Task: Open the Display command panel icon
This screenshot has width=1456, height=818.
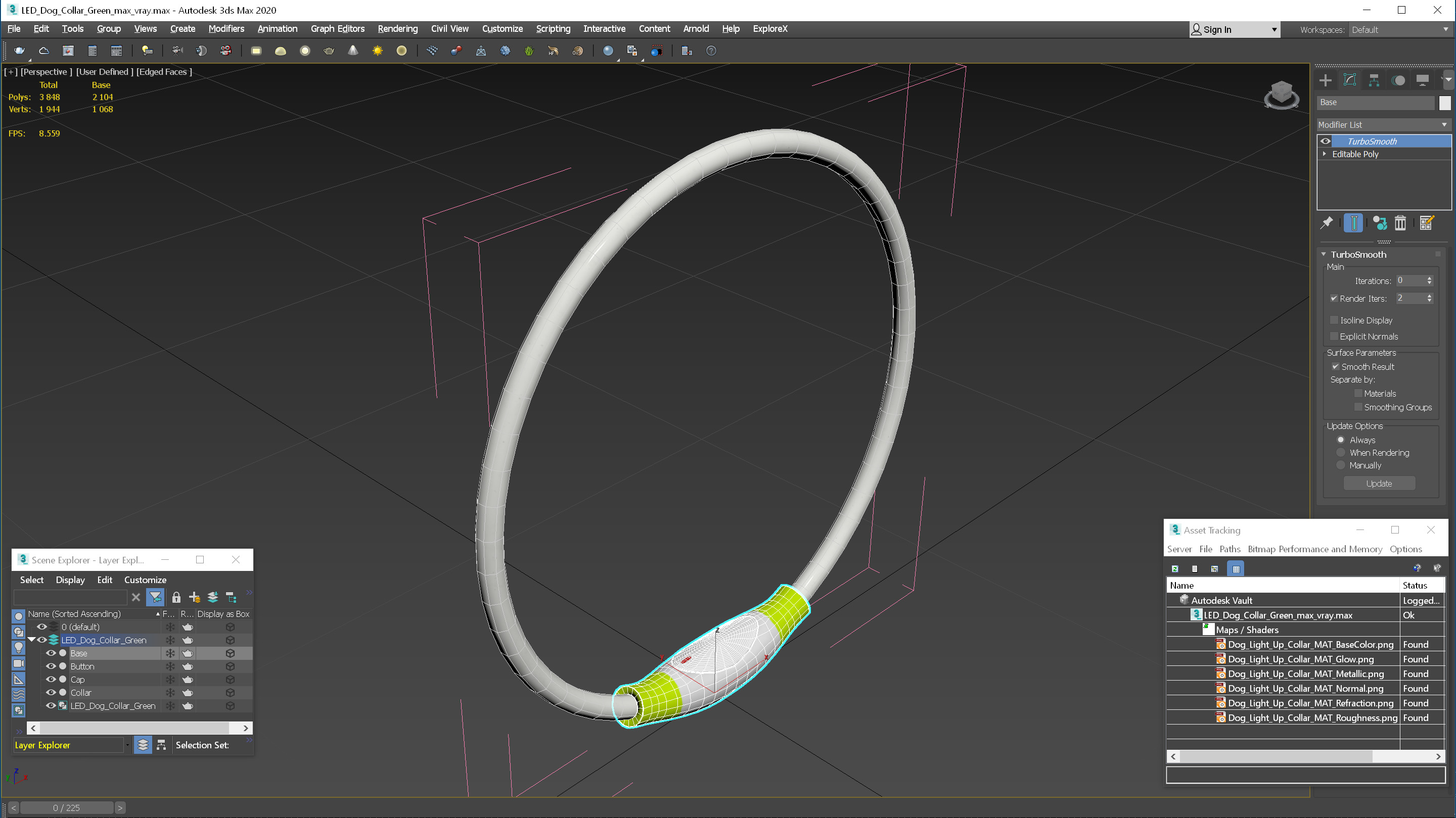Action: tap(1423, 80)
